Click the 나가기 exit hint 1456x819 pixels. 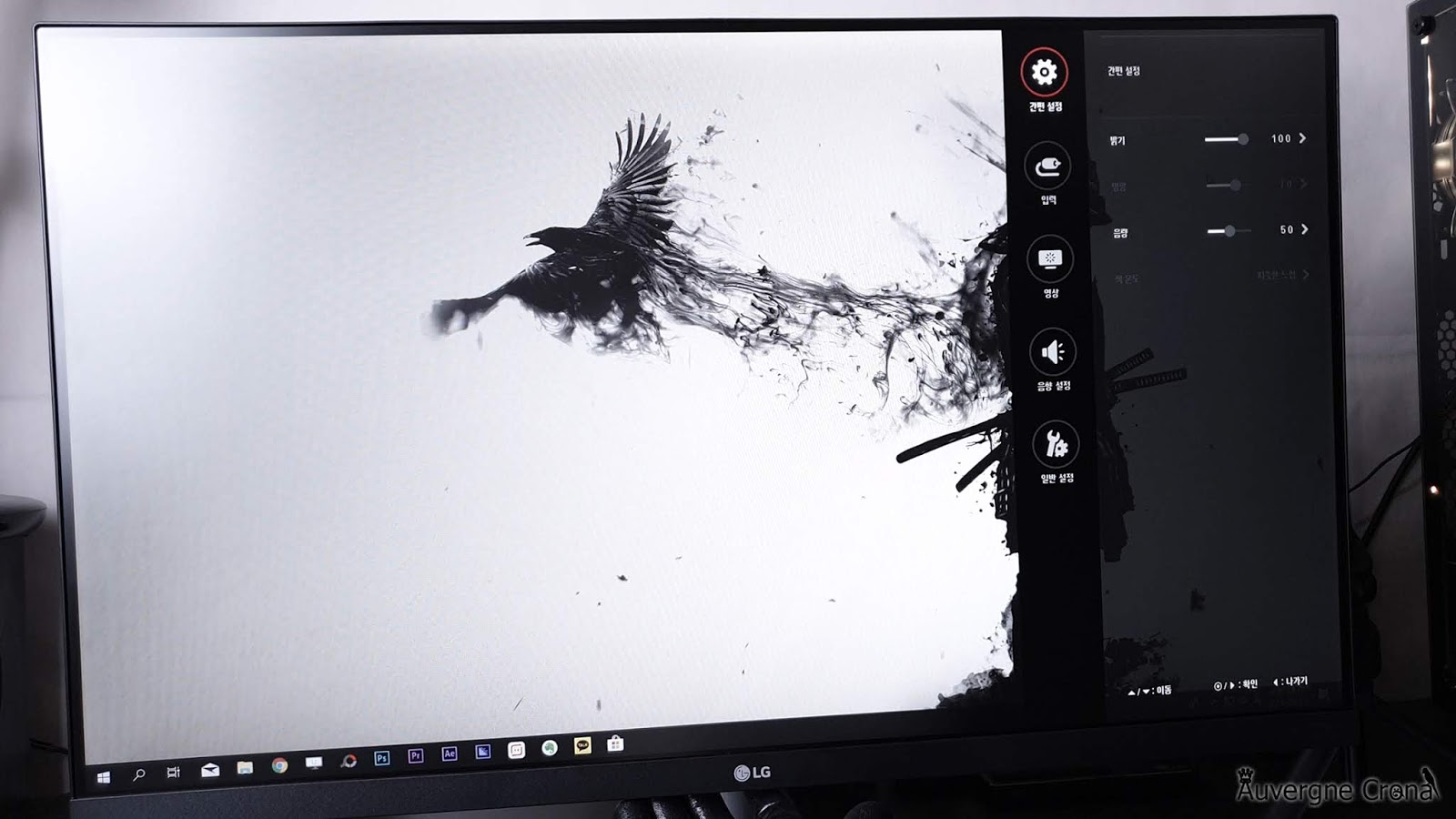tap(1290, 682)
